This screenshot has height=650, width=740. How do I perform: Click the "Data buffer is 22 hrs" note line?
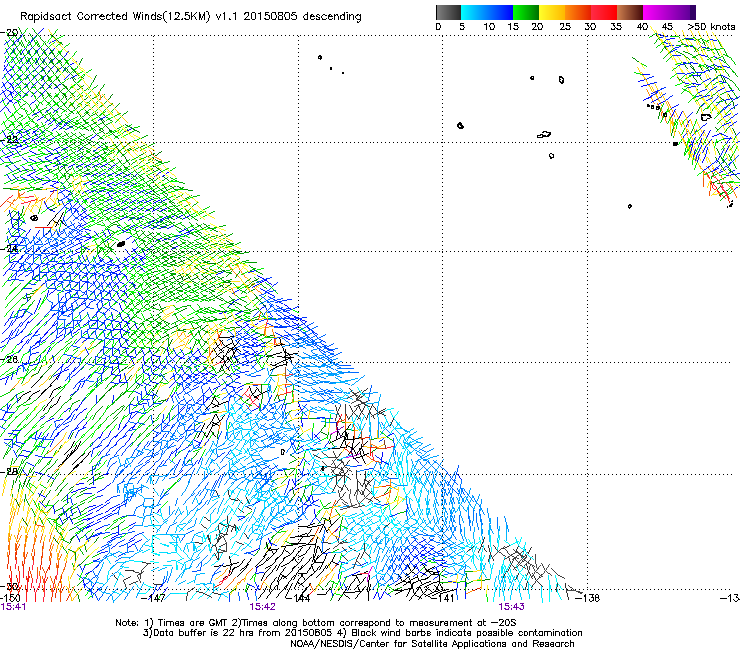coord(362,633)
